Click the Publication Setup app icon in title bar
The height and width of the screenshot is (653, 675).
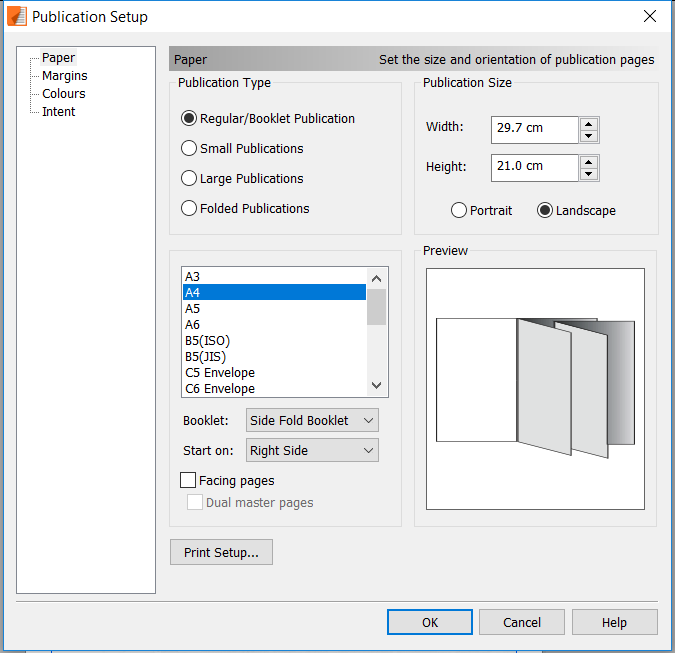[x=17, y=16]
